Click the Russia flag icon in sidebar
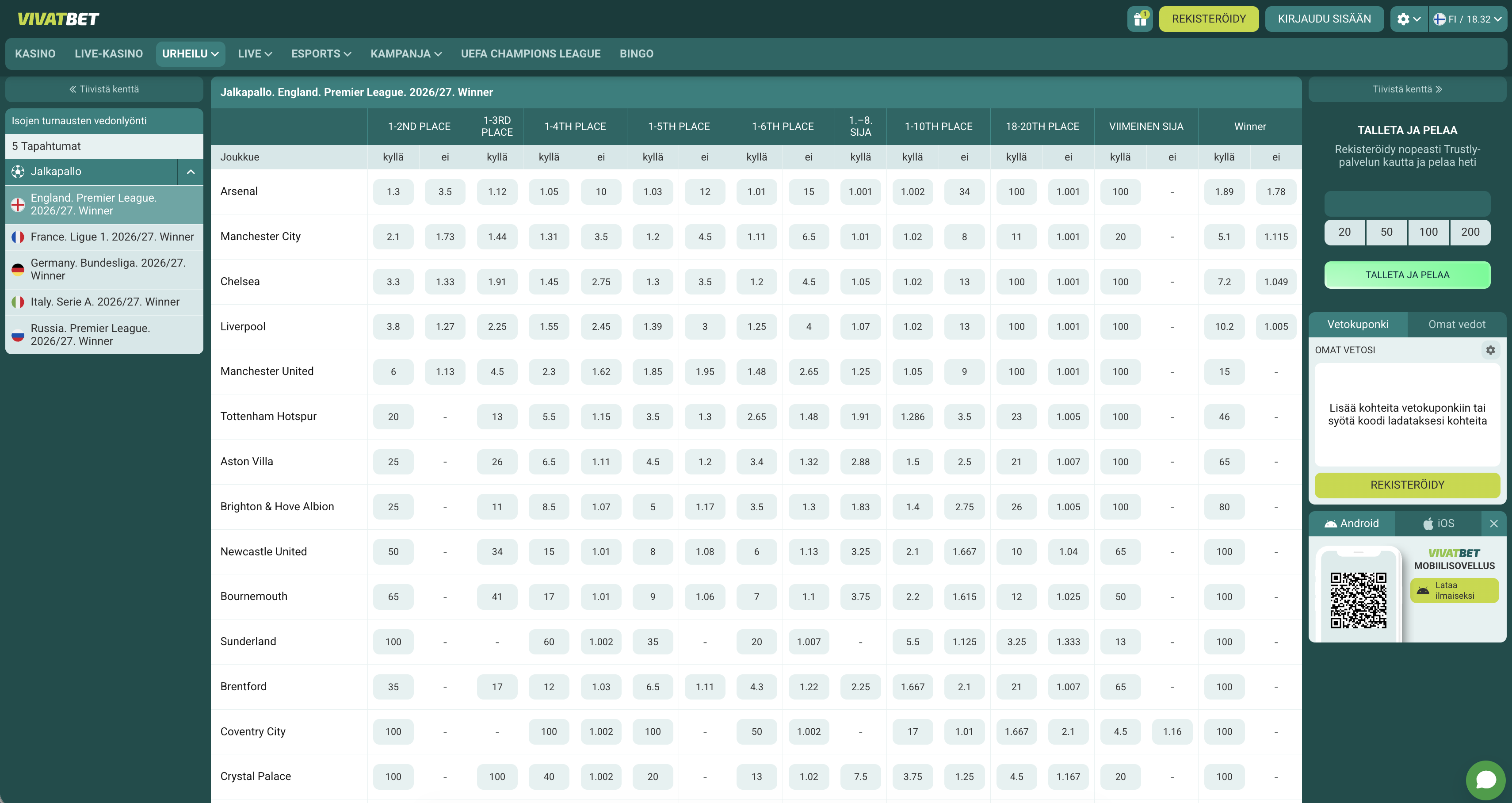 18,335
